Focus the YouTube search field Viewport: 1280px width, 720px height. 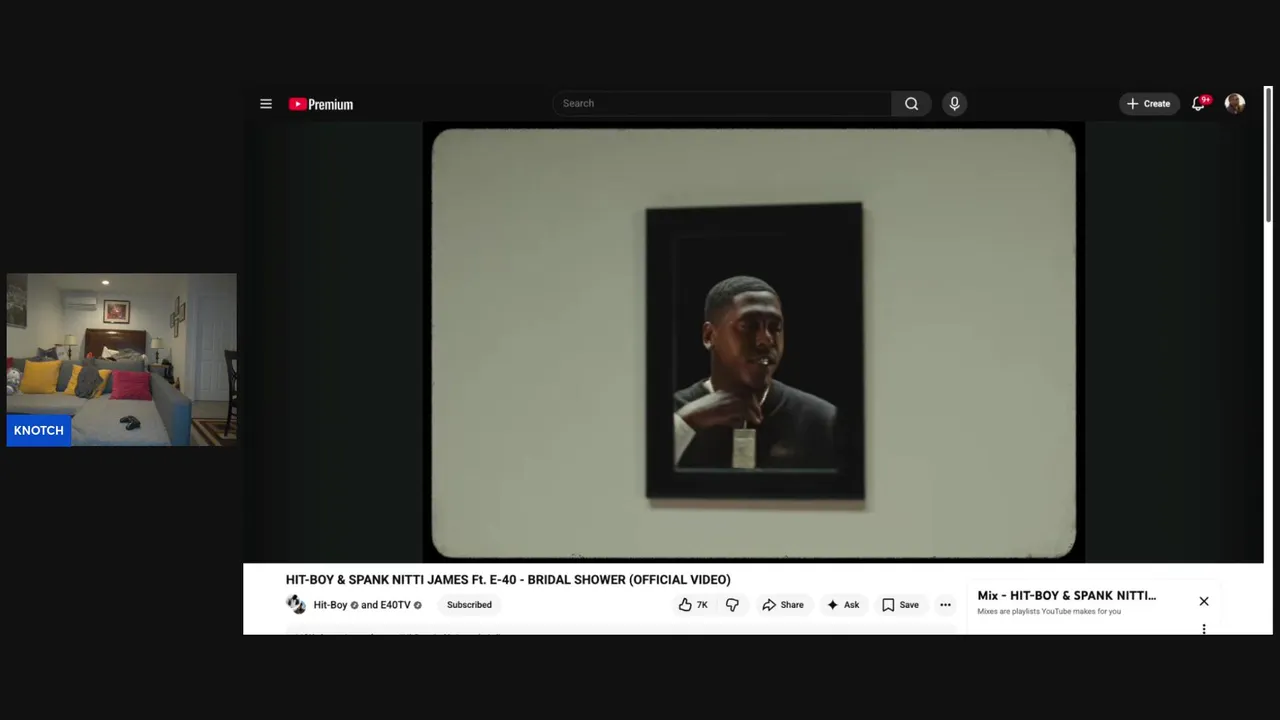tap(721, 103)
